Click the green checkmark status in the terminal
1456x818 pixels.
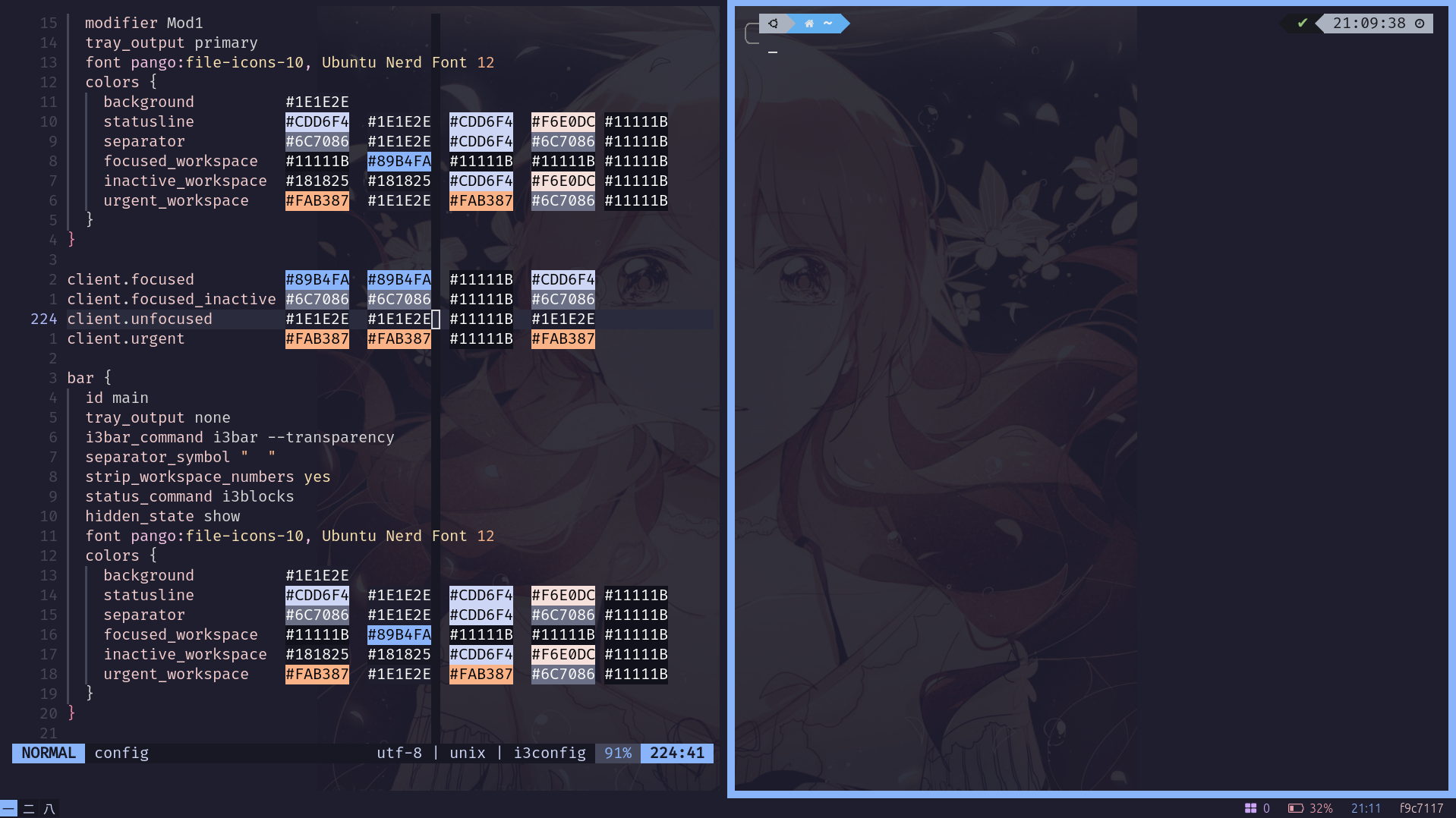pyautogui.click(x=1303, y=24)
